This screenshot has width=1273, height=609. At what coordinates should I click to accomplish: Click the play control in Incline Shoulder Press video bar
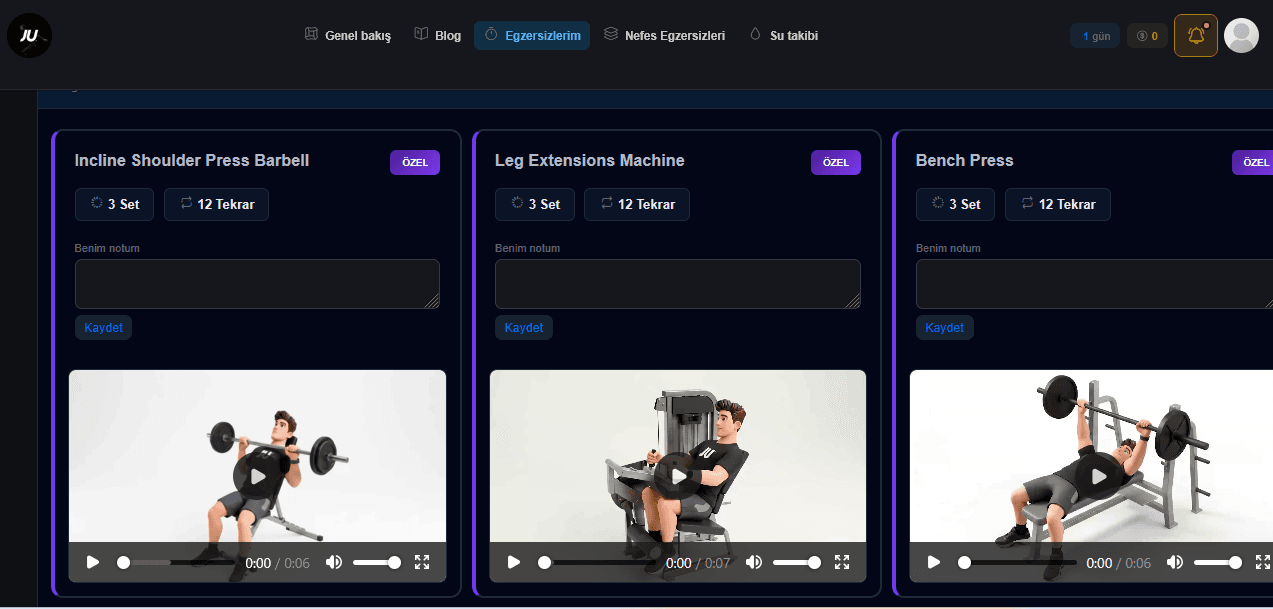pyautogui.click(x=93, y=562)
